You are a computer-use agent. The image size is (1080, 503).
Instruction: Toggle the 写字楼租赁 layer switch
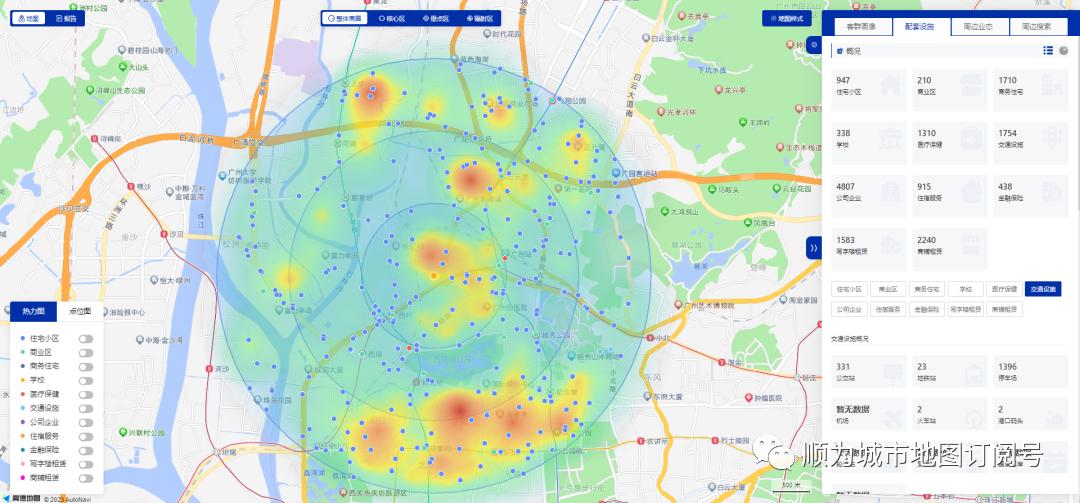pyautogui.click(x=85, y=464)
